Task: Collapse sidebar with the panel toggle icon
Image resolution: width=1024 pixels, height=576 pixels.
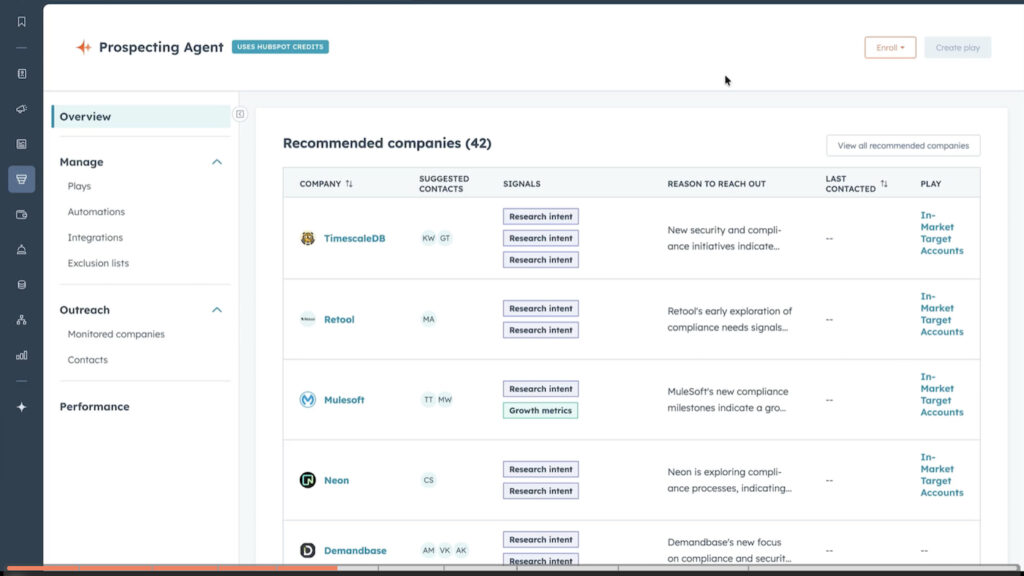Action: click(240, 114)
